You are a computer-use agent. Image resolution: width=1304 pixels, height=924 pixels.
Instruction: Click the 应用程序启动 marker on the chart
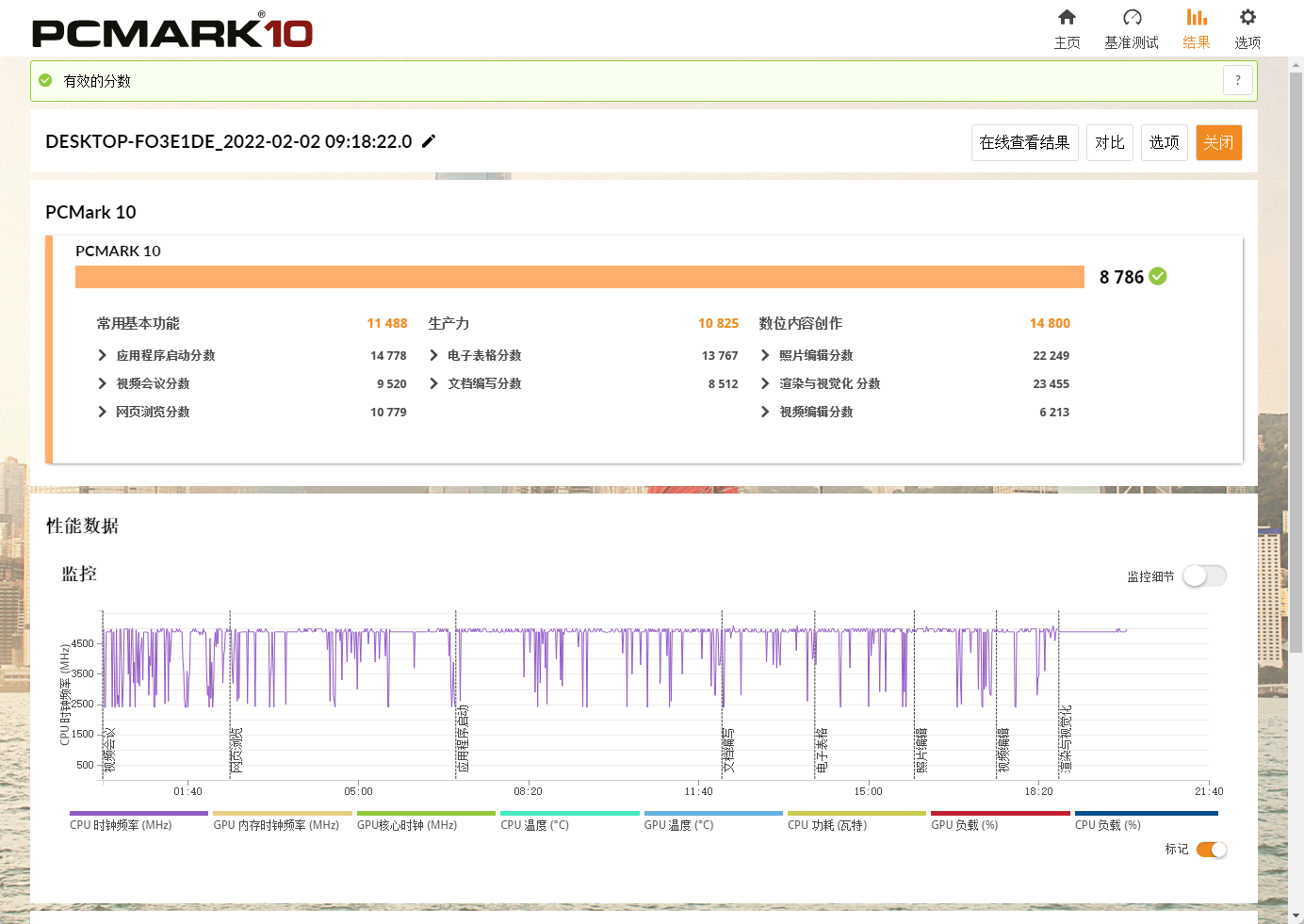(x=463, y=739)
